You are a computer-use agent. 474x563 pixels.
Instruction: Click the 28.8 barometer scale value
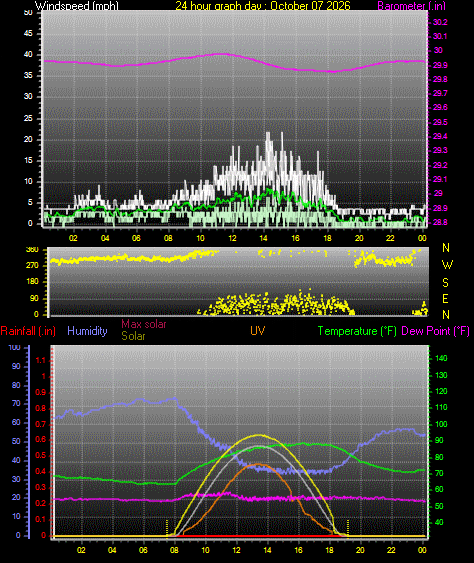(x=440, y=222)
